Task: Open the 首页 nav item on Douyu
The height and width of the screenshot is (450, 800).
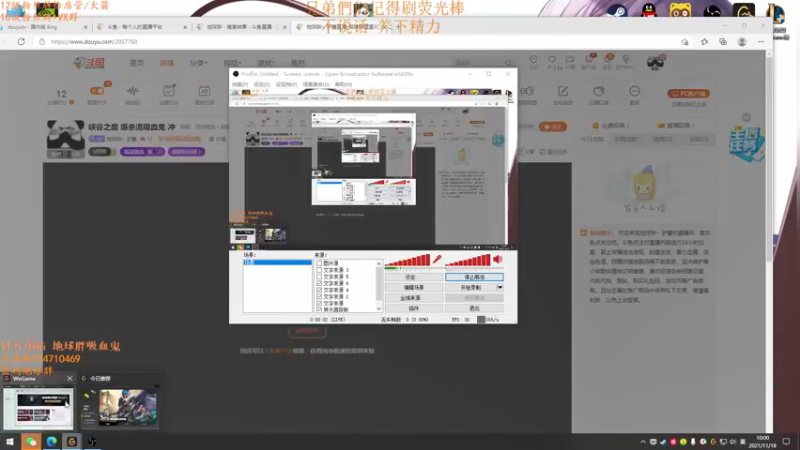Action: point(137,63)
